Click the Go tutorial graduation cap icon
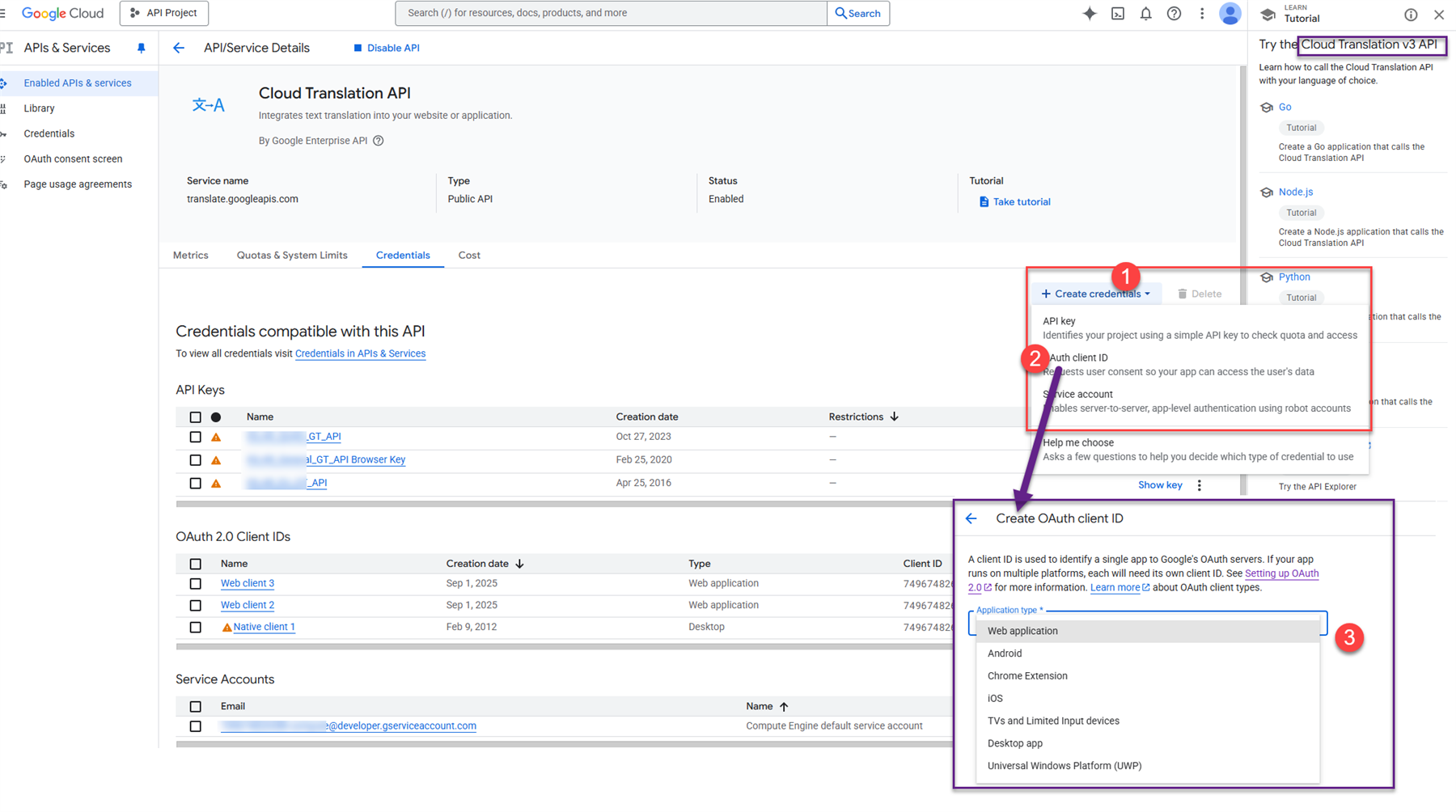Screen dimensions: 1456x812 click(x=1267, y=108)
